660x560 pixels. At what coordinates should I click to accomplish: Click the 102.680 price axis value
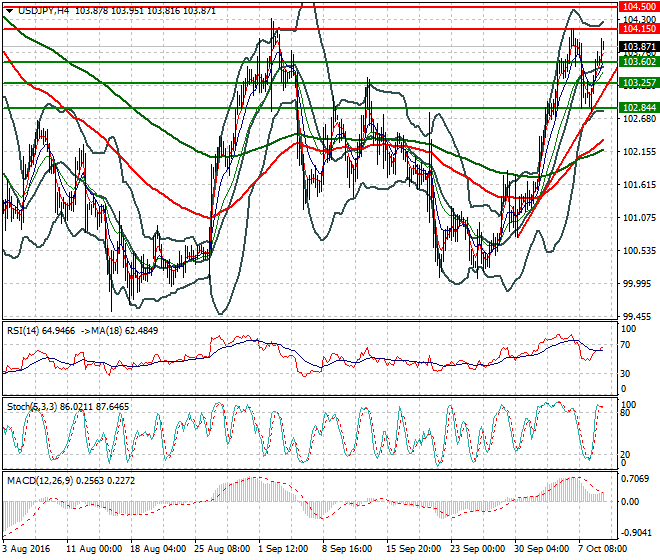639,118
